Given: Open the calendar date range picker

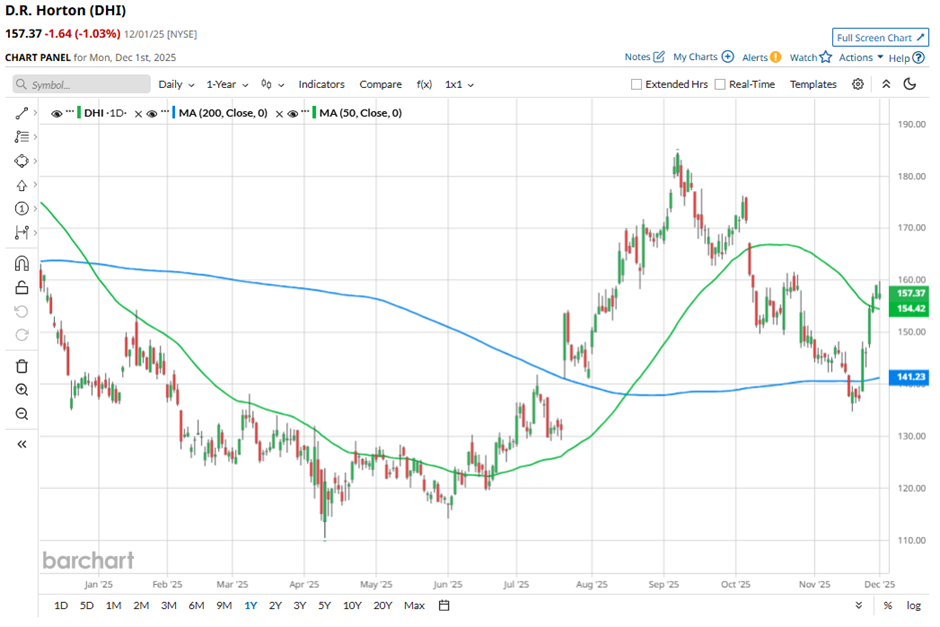Looking at the screenshot, I should (x=444, y=605).
